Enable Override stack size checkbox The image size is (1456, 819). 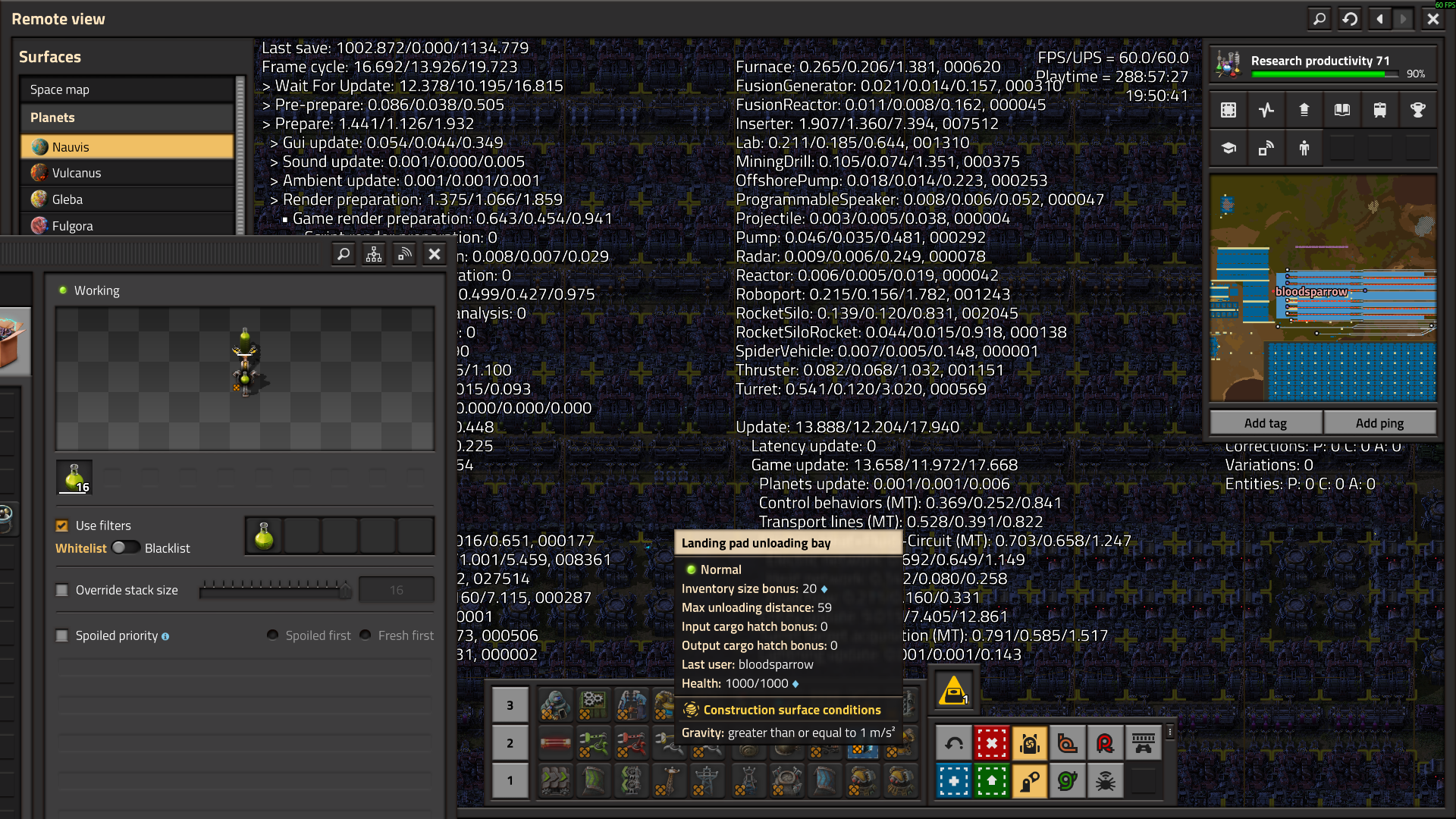[62, 590]
